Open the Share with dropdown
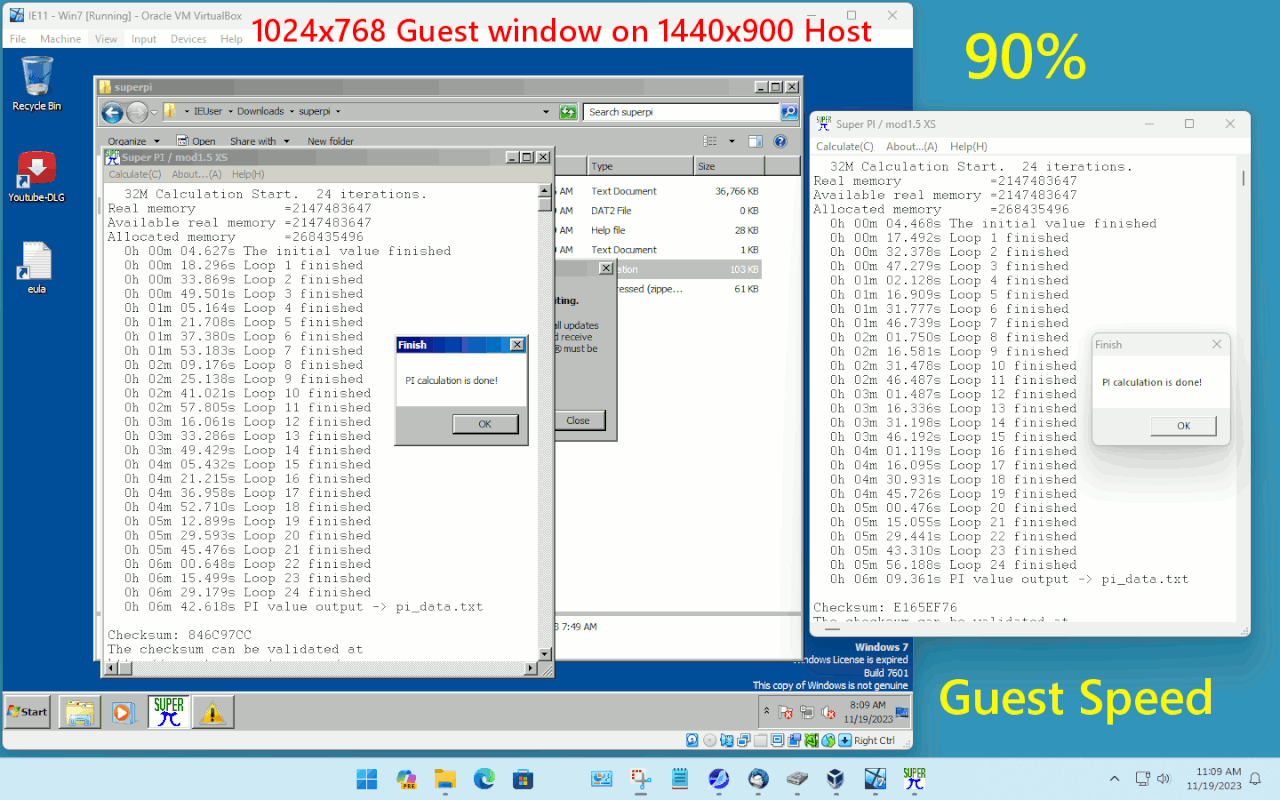The width and height of the screenshot is (1280, 800). 260,141
